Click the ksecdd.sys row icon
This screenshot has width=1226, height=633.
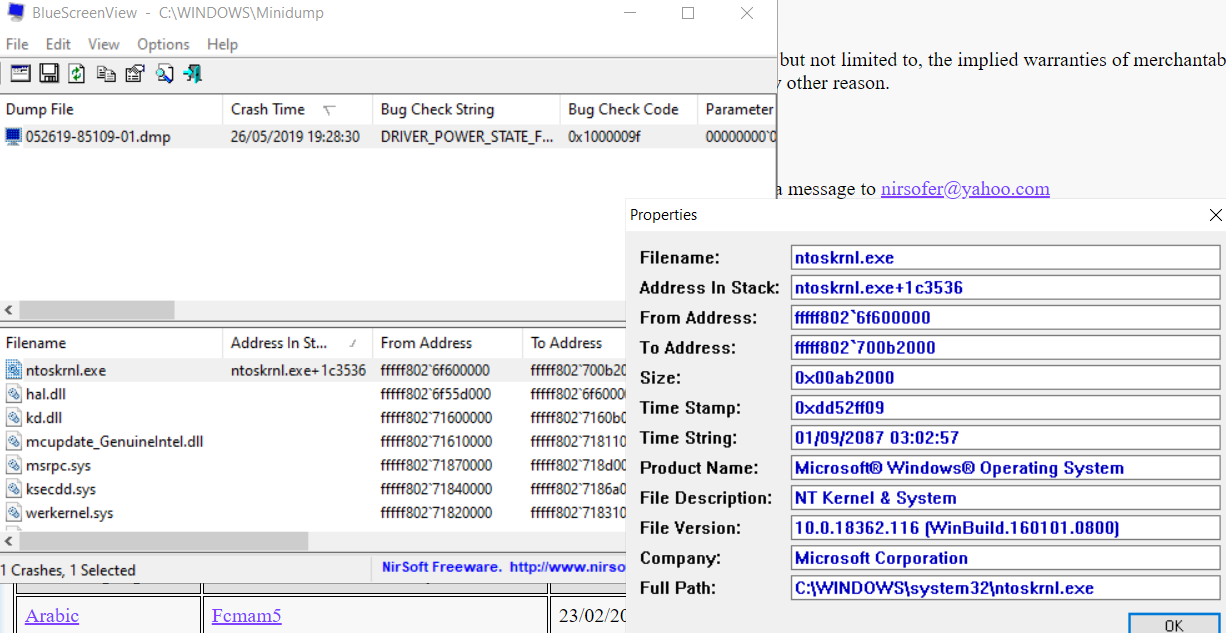click(x=13, y=489)
